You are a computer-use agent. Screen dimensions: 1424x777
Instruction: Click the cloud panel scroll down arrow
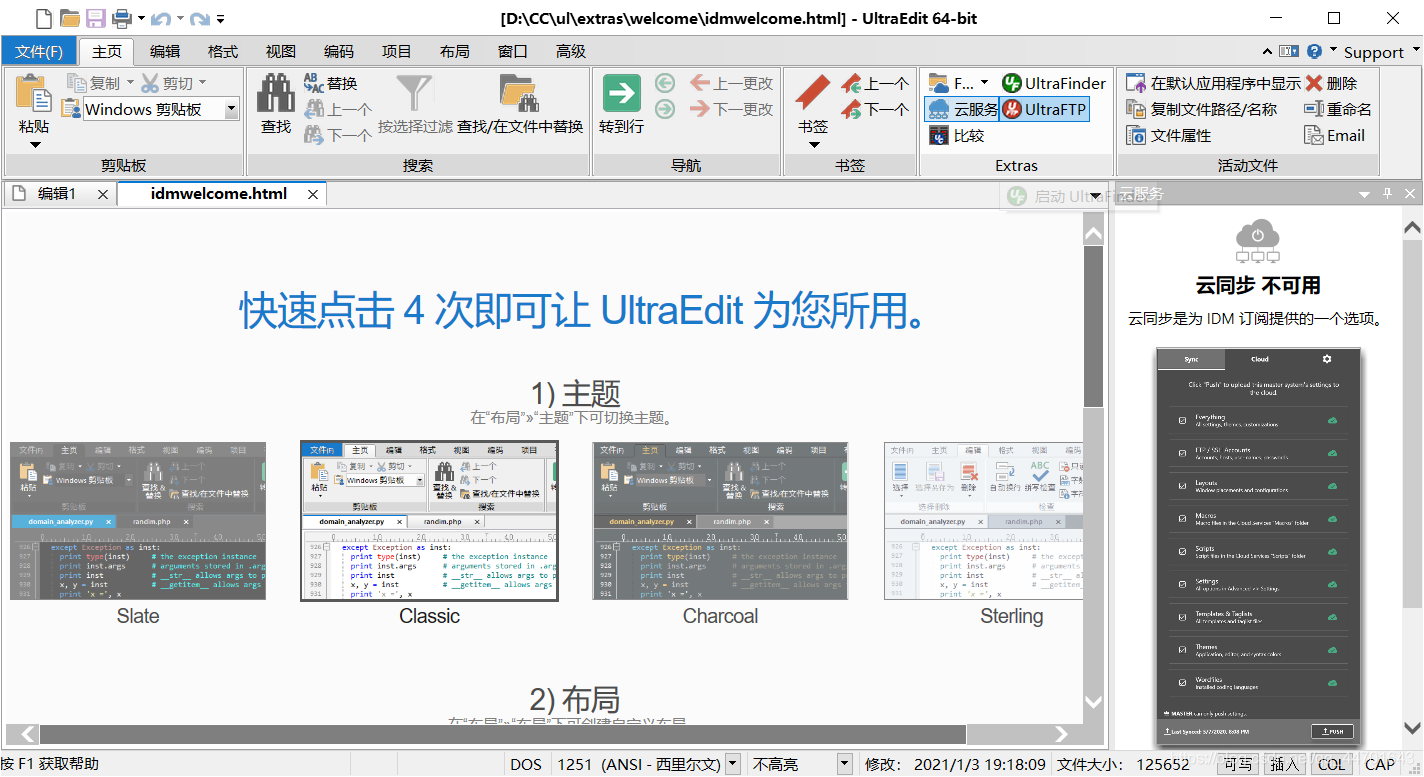pos(1411,727)
